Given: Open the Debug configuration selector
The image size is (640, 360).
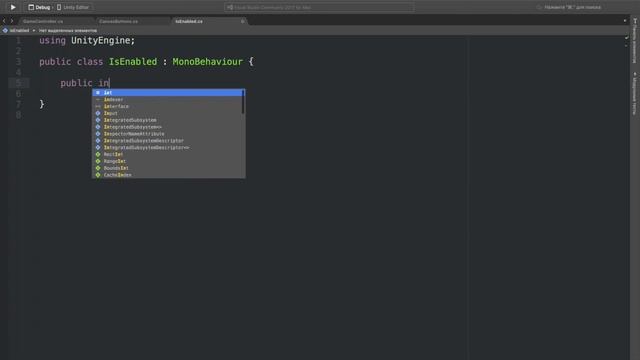Looking at the screenshot, I should tap(39, 7).
